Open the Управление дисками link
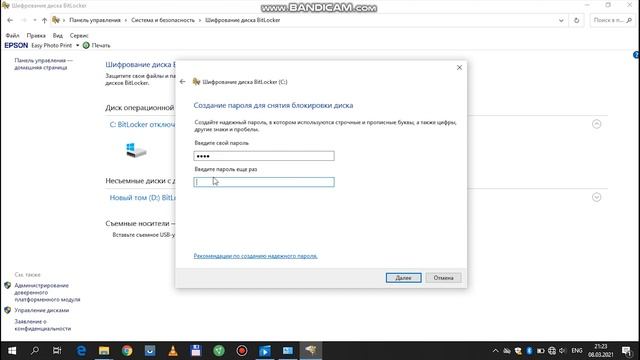The width and height of the screenshot is (640, 360). pos(42,310)
